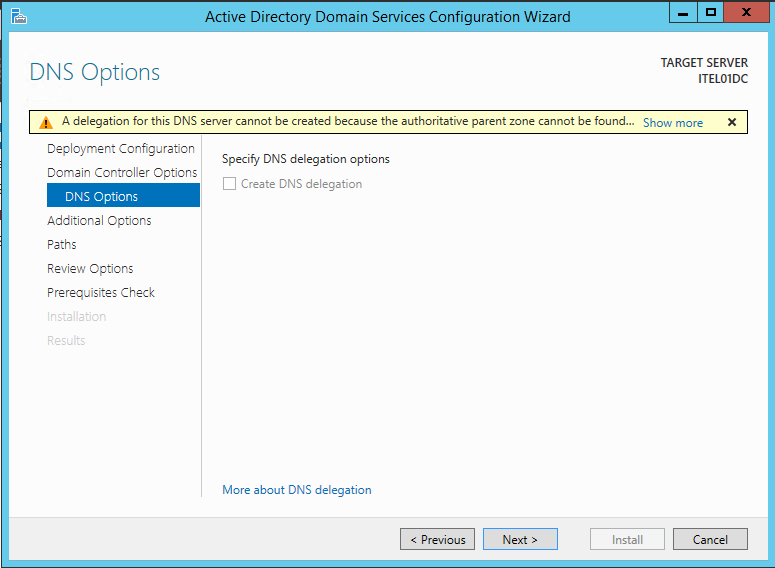The height and width of the screenshot is (568, 775).
Task: Cancel the configuration wizard
Action: coord(710,539)
